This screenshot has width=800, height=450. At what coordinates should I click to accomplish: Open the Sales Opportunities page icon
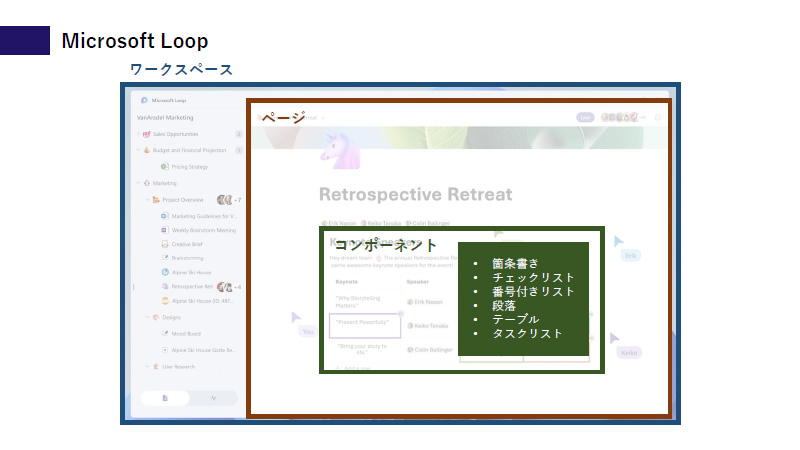146,134
